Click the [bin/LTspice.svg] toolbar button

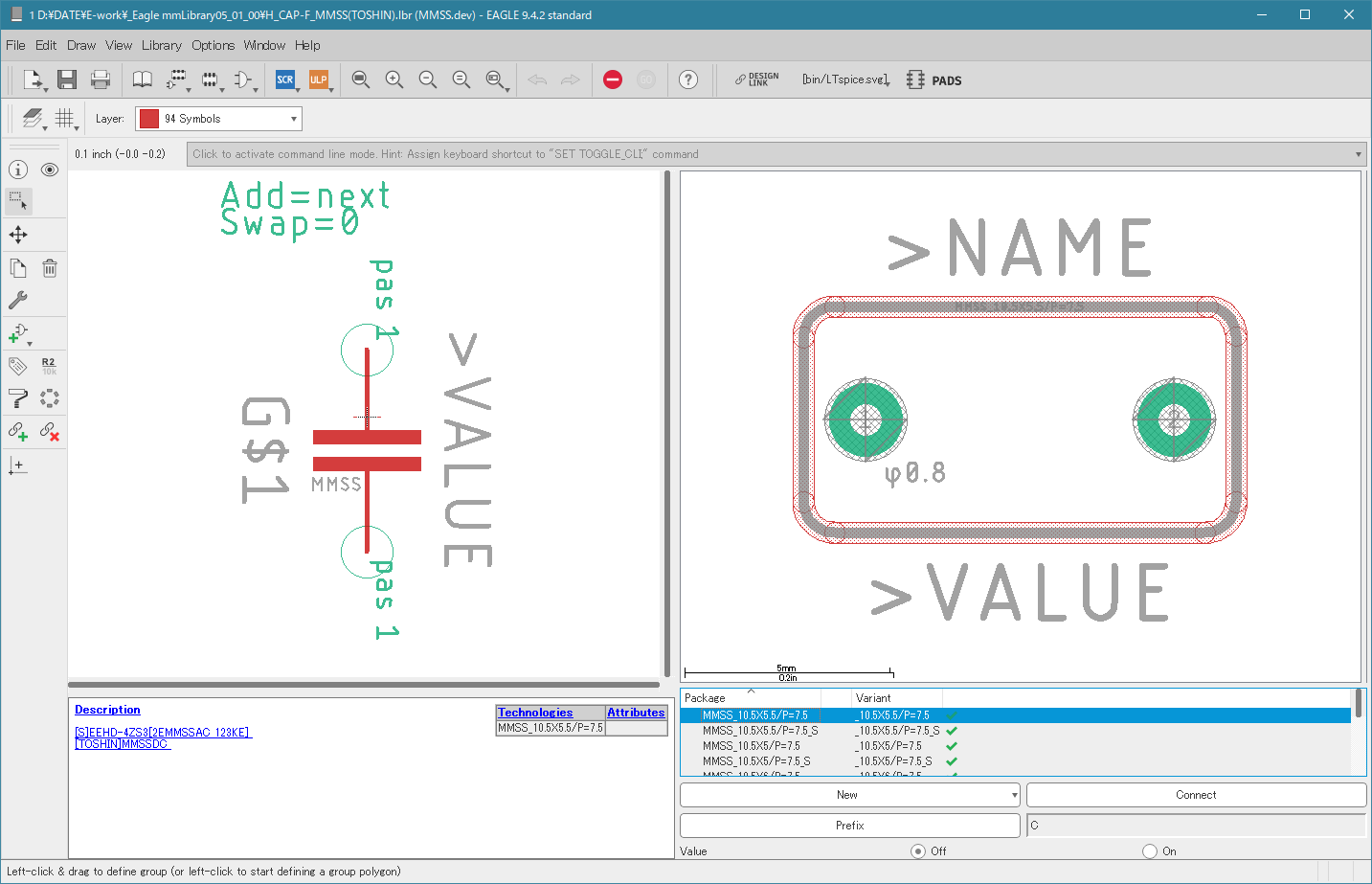(845, 79)
